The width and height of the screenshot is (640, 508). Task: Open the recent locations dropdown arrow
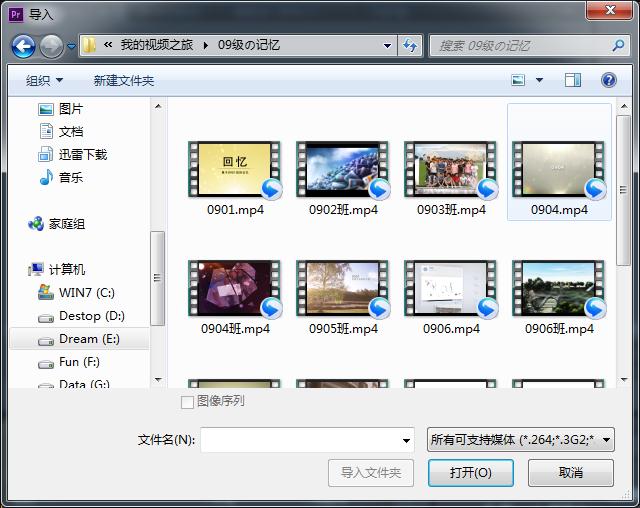[71, 47]
